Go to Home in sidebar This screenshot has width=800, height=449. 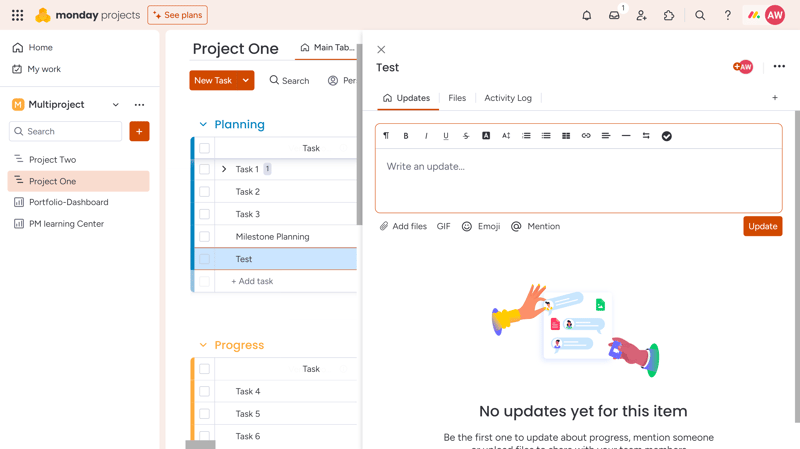33,47
